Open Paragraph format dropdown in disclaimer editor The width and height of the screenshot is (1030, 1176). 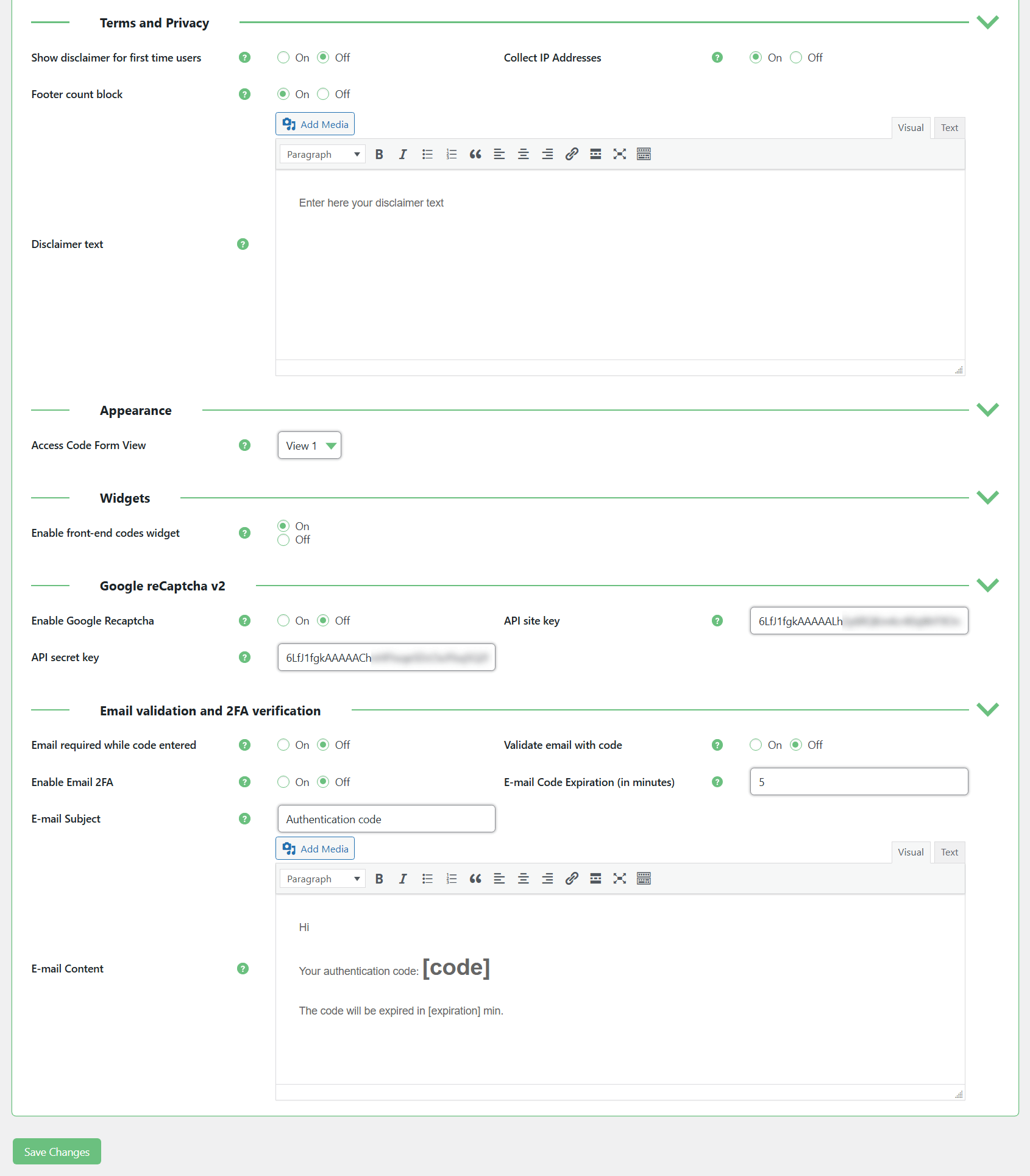[x=322, y=154]
